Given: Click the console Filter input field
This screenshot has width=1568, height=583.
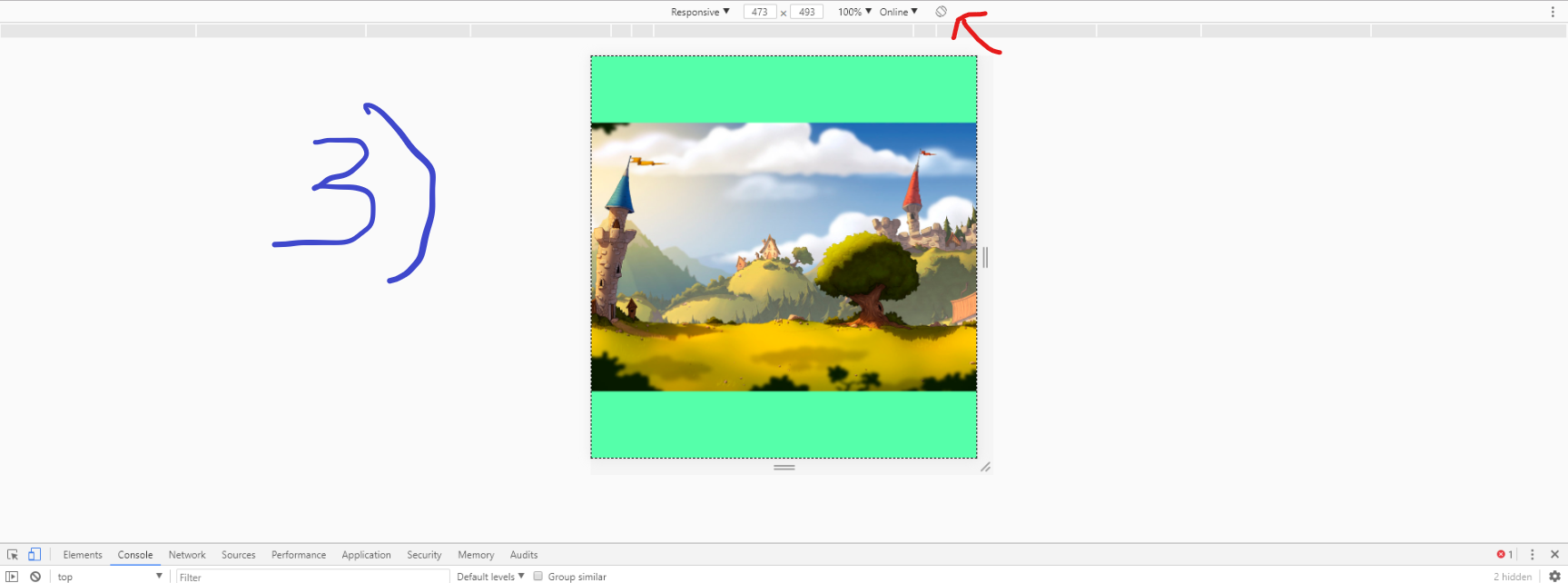Looking at the screenshot, I should pyautogui.click(x=312, y=577).
